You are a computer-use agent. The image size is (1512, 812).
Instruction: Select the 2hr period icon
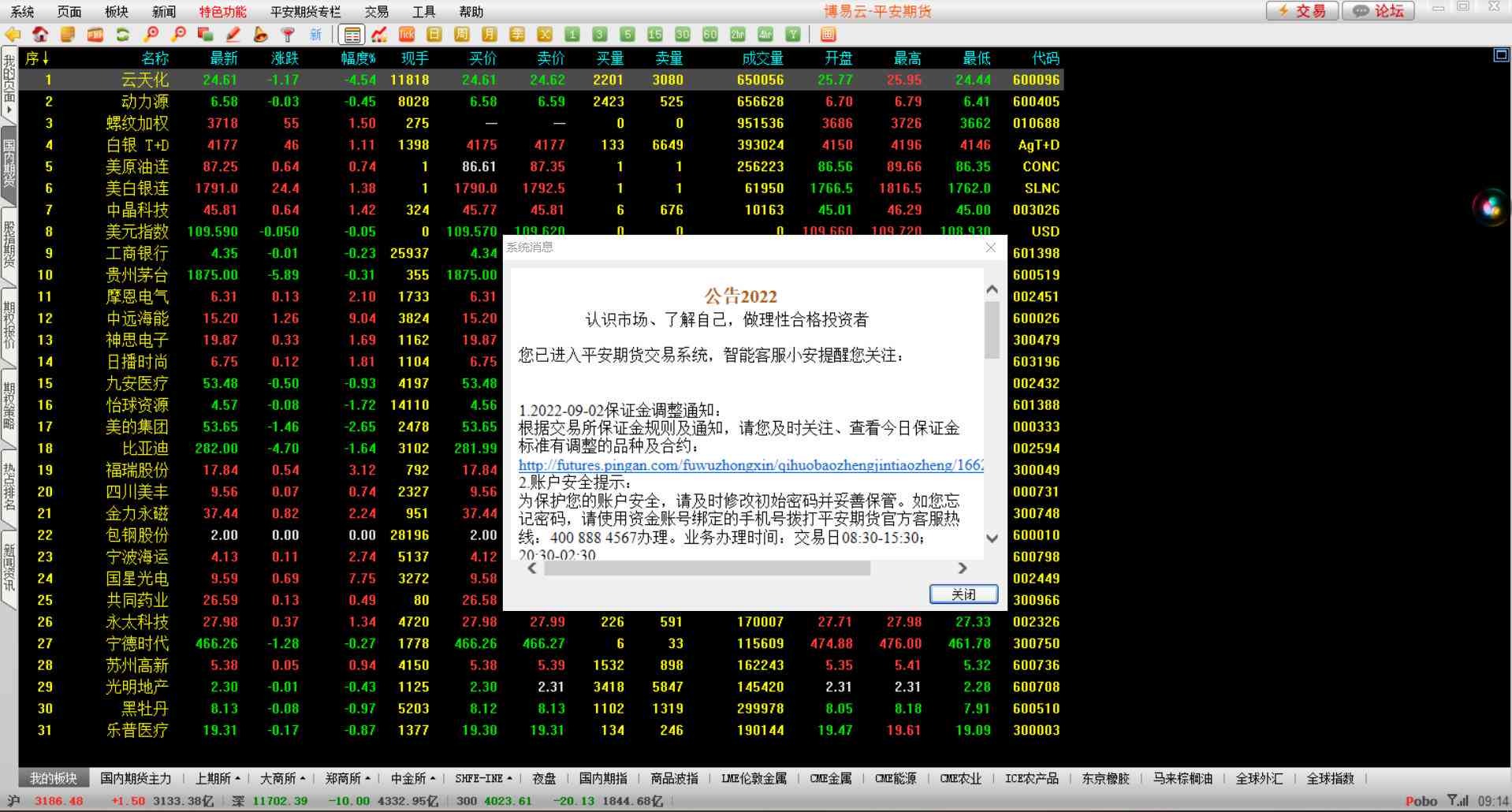tap(738, 35)
